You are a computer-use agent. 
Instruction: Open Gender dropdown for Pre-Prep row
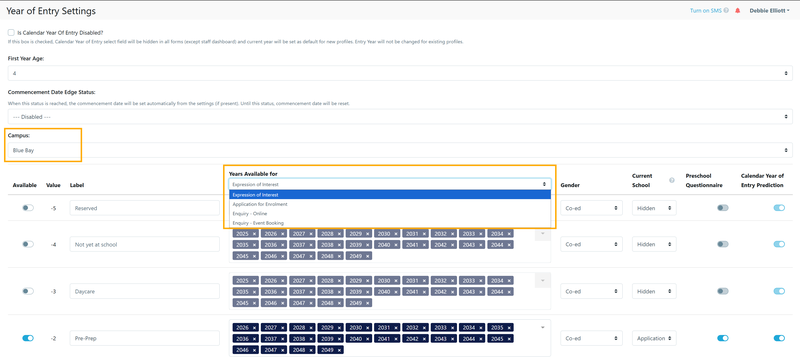[591, 338]
